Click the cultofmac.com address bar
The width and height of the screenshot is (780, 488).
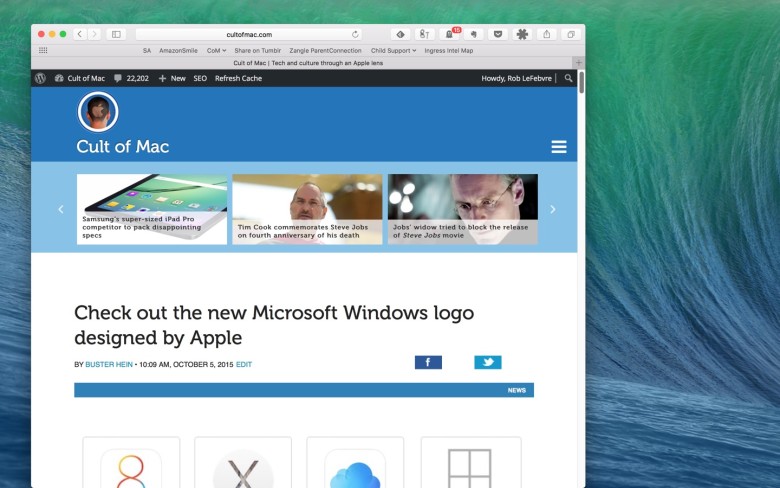coord(249,34)
